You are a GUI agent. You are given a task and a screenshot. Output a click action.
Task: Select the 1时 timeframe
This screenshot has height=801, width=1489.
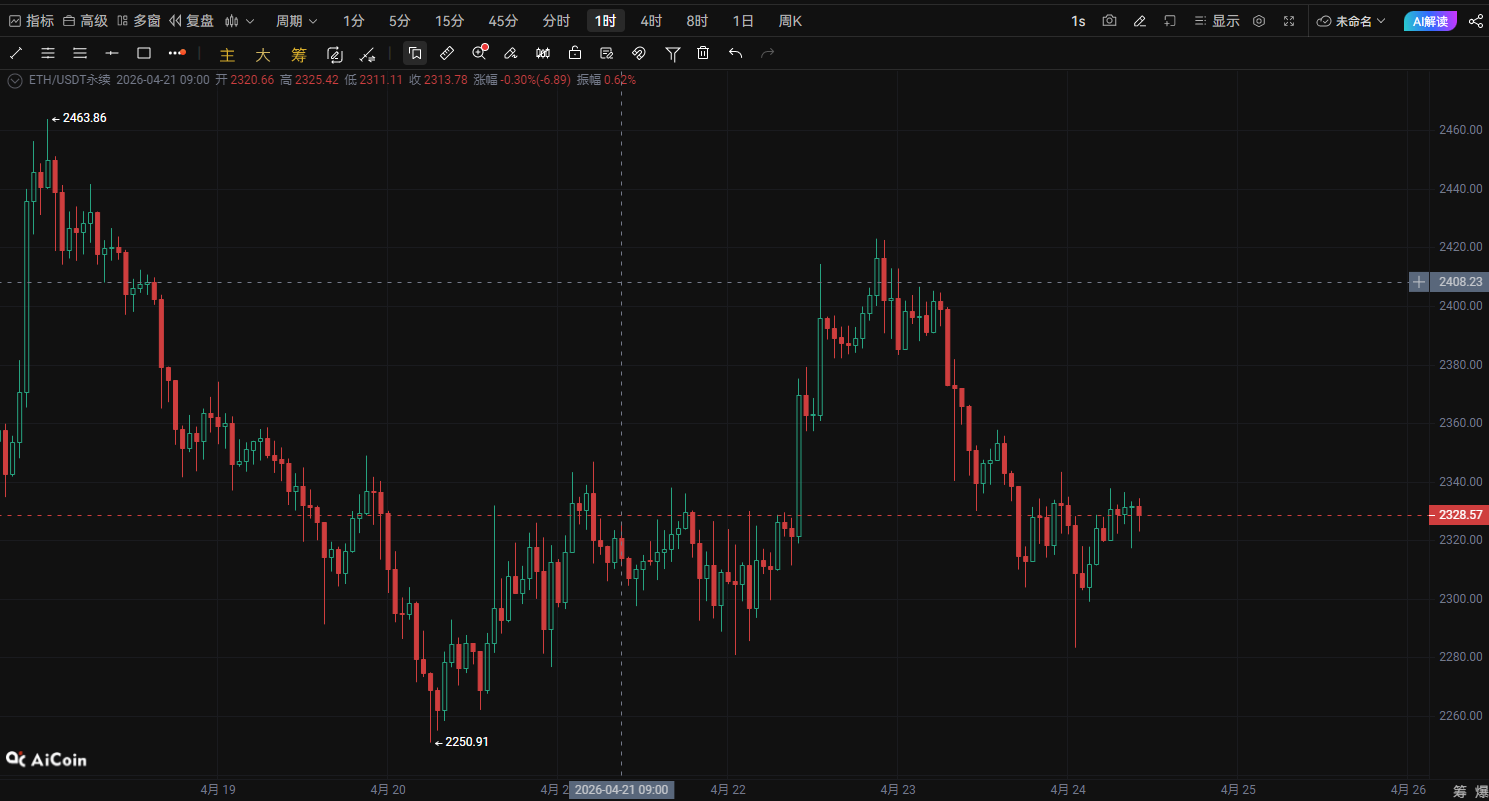tap(605, 21)
